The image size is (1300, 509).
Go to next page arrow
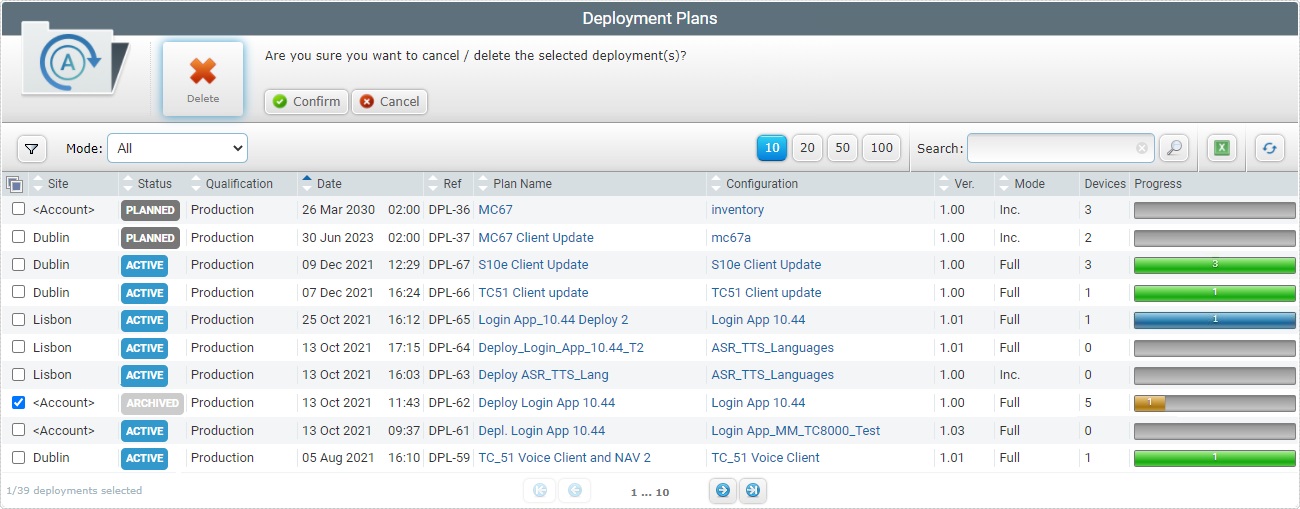click(723, 491)
